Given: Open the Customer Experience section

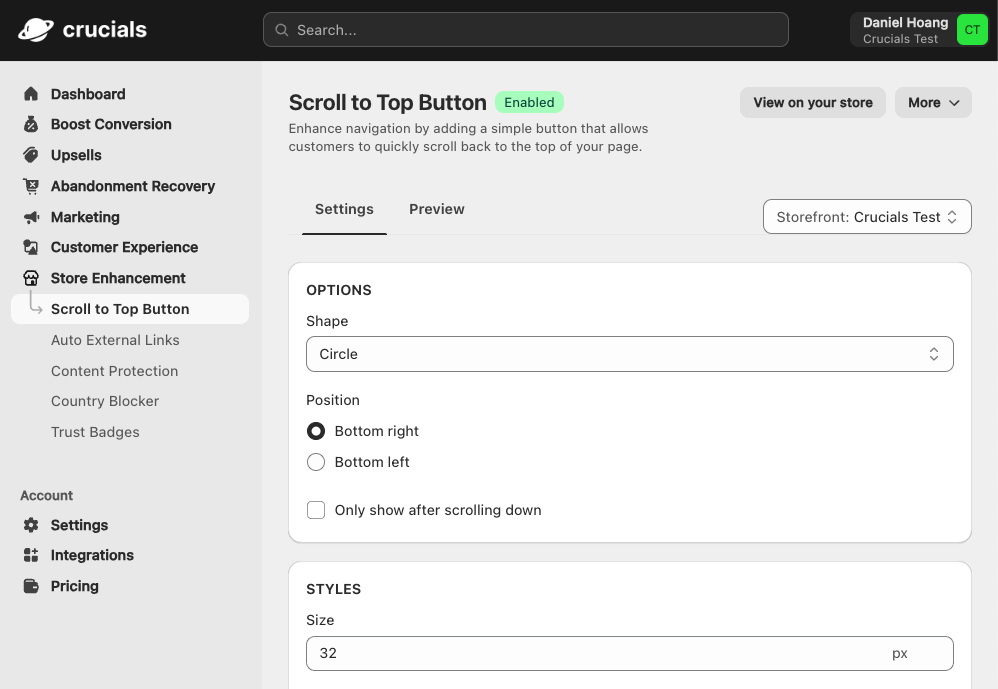Looking at the screenshot, I should pyautogui.click(x=125, y=247).
